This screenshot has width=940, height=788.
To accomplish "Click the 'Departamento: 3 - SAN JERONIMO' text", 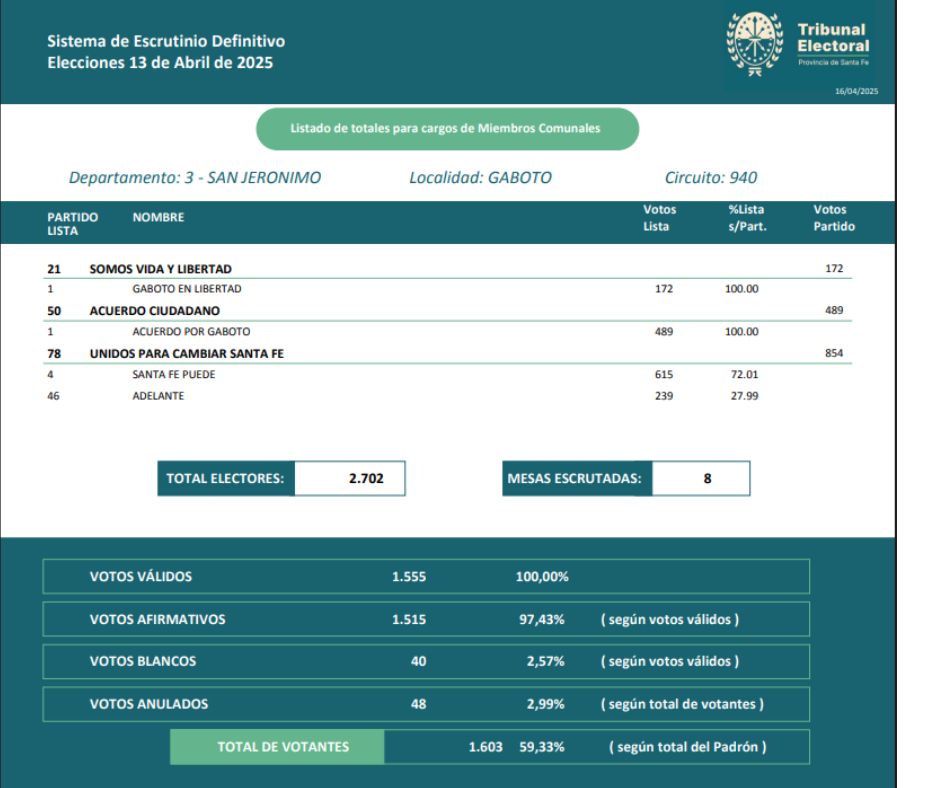I will click(x=195, y=178).
